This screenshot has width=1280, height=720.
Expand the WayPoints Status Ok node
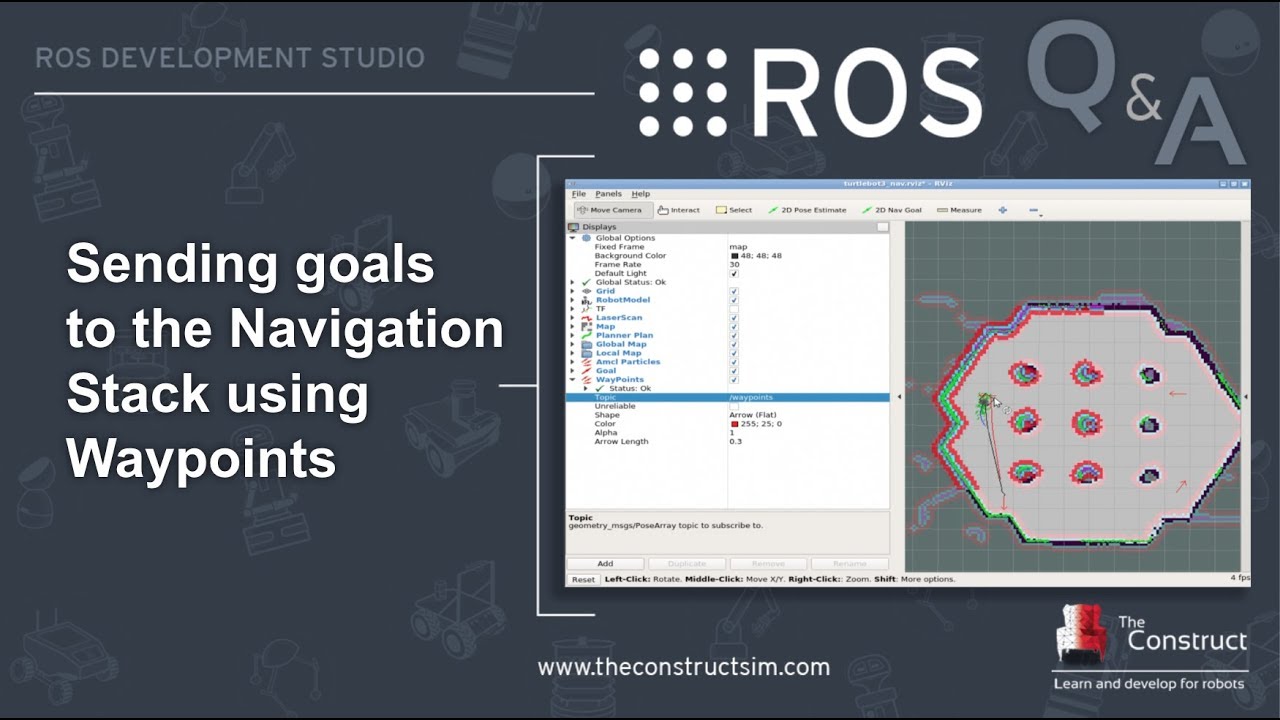click(586, 388)
